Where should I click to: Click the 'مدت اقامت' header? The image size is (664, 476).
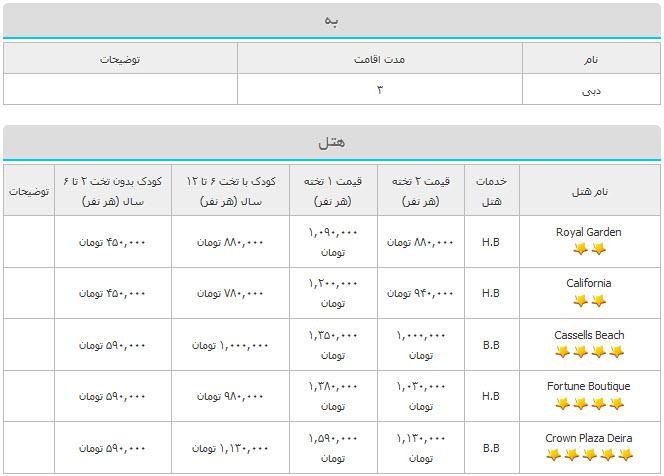click(x=379, y=59)
